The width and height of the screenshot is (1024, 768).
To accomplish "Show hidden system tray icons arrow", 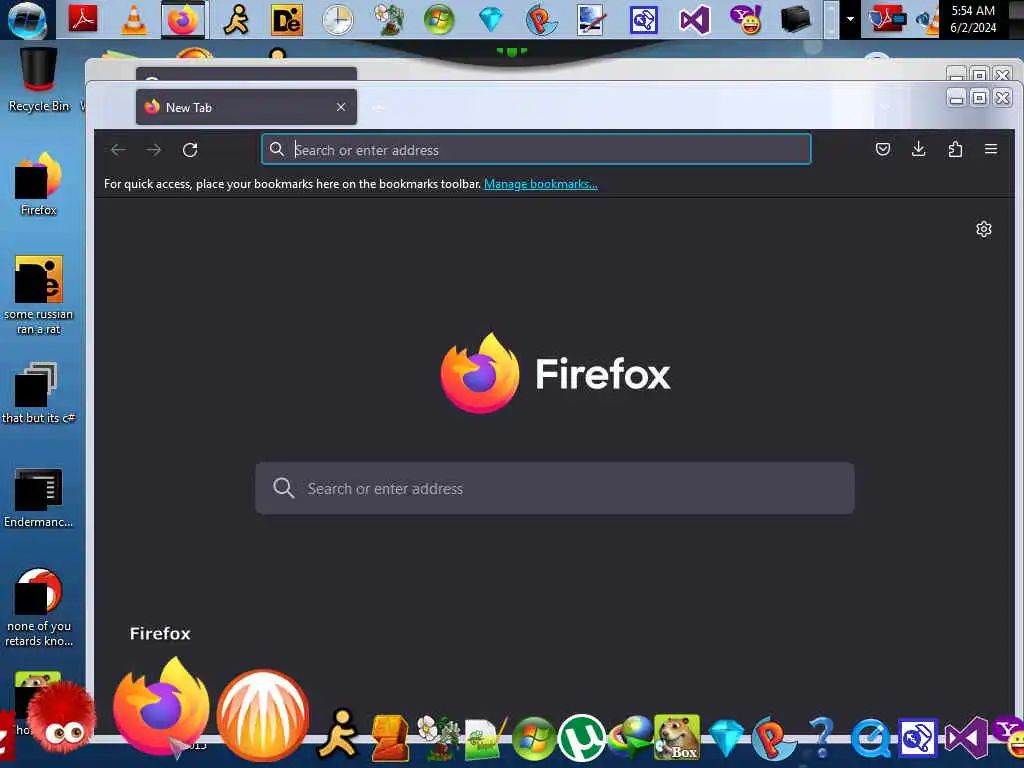I will point(850,20).
